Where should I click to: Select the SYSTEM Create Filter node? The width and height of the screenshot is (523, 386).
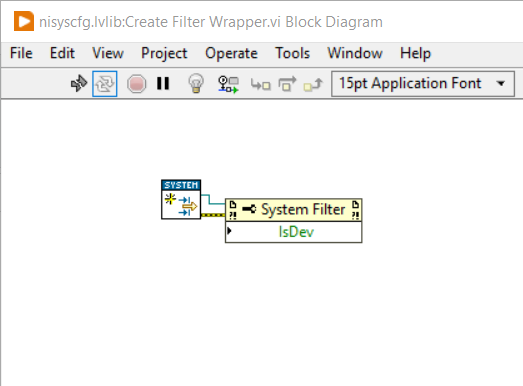coord(181,200)
